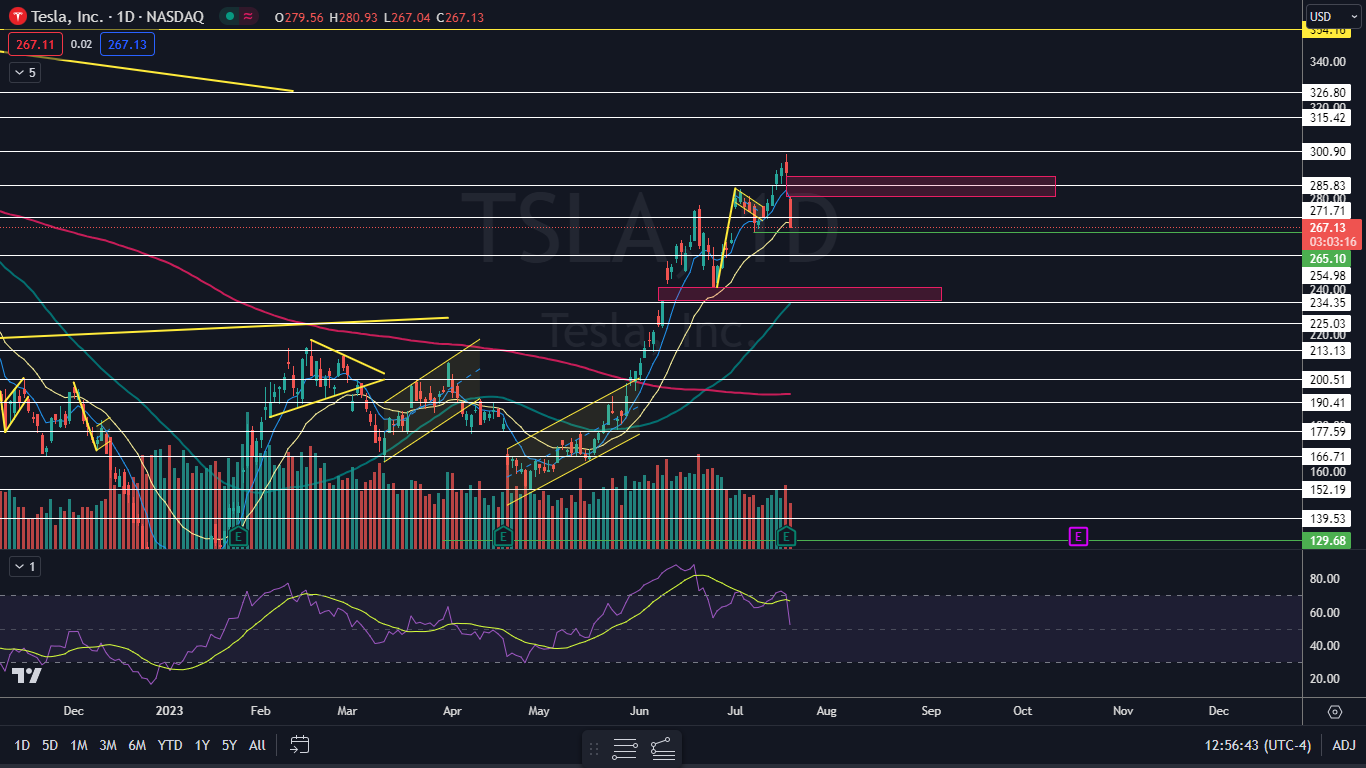The image size is (1366, 768).
Task: Click the Aug label on time axis
Action: pyautogui.click(x=826, y=711)
